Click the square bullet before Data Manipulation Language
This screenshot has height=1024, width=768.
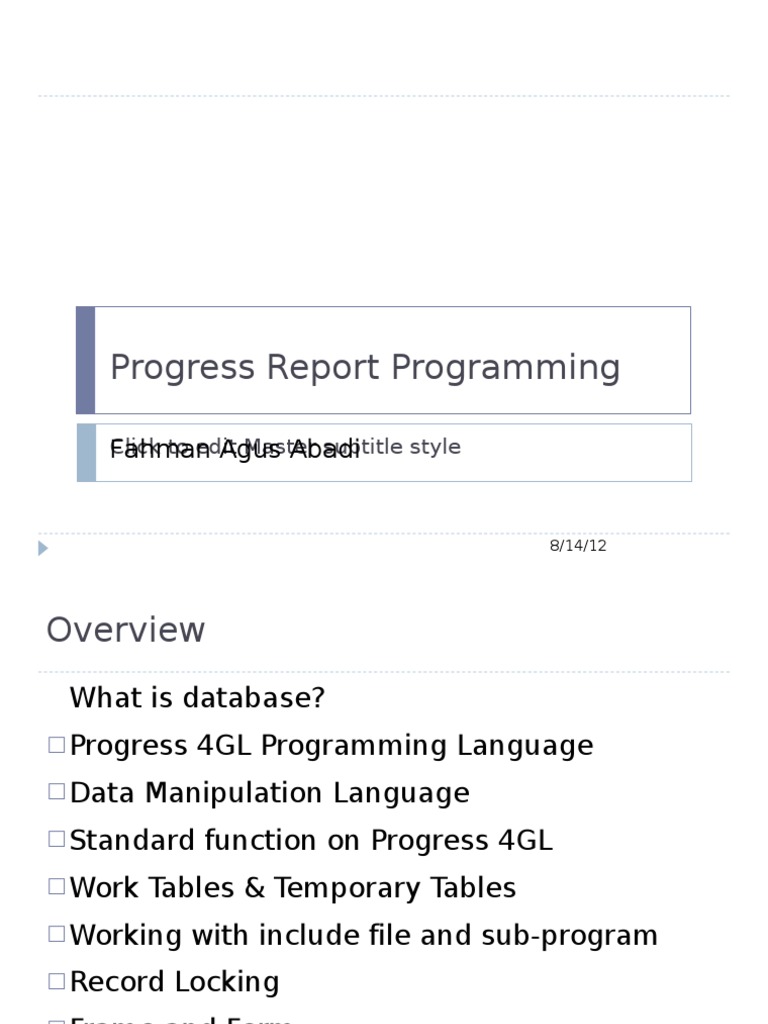pos(56,791)
